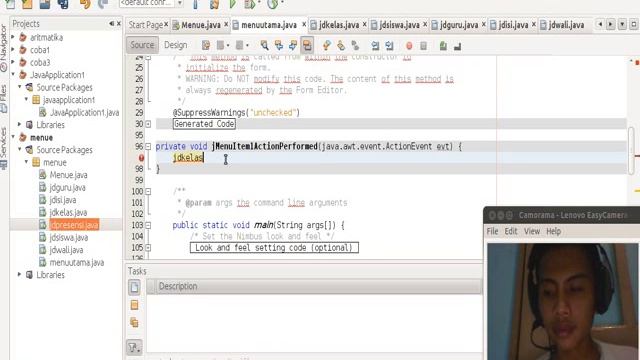
Task: Click Find Next Occurrence icon
Action: 293,45
